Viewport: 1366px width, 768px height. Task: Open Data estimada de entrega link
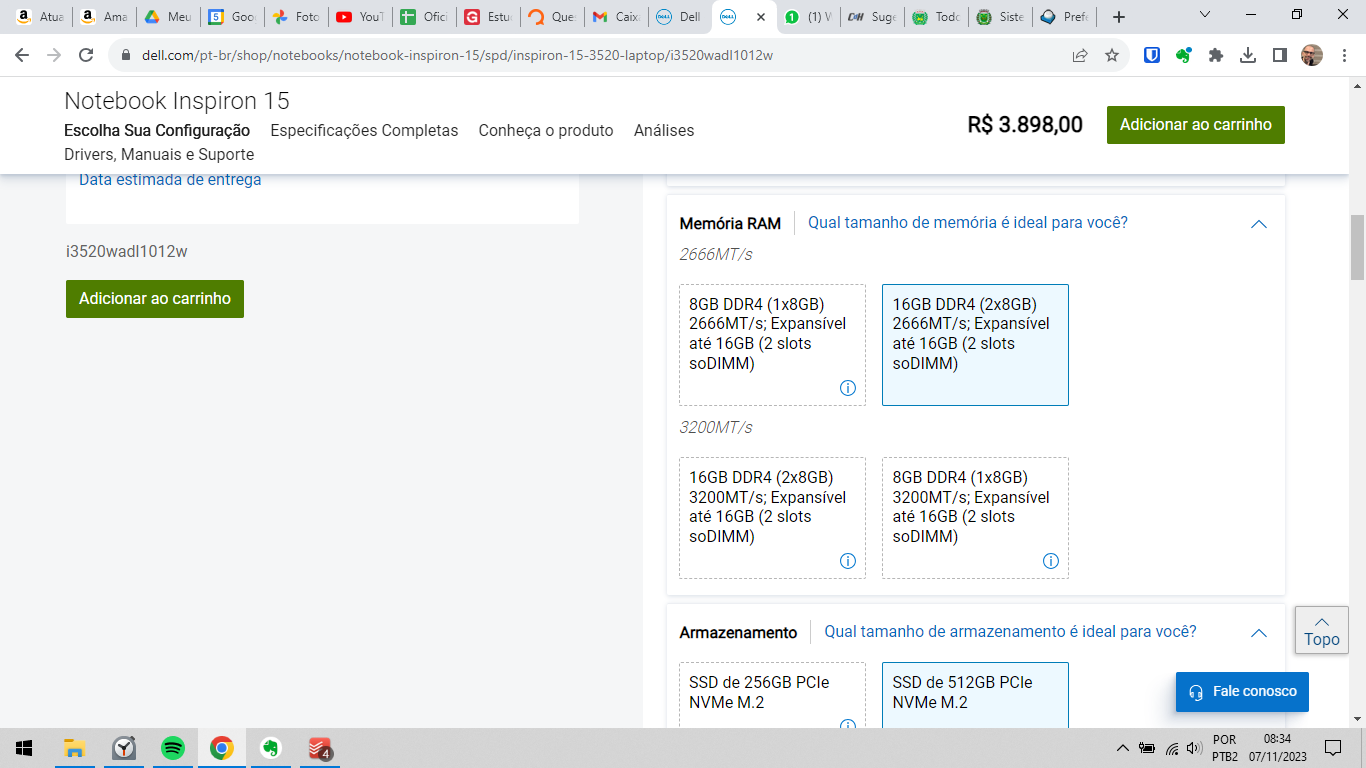[170, 180]
